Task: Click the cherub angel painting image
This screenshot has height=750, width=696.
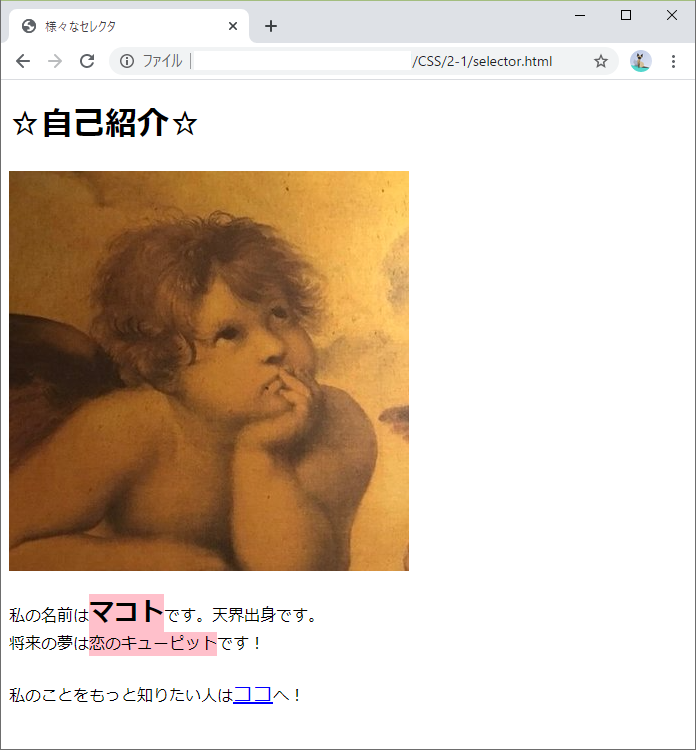Action: pyautogui.click(x=209, y=371)
